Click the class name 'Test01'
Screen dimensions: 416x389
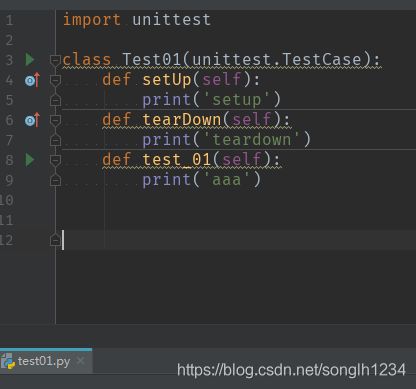(x=152, y=60)
